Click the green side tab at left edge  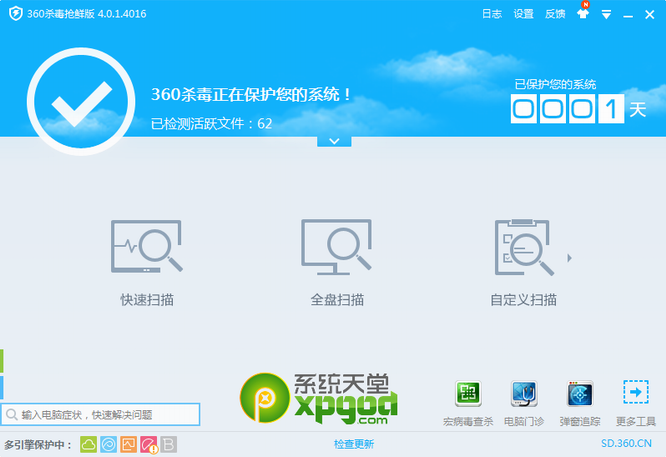[2, 361]
